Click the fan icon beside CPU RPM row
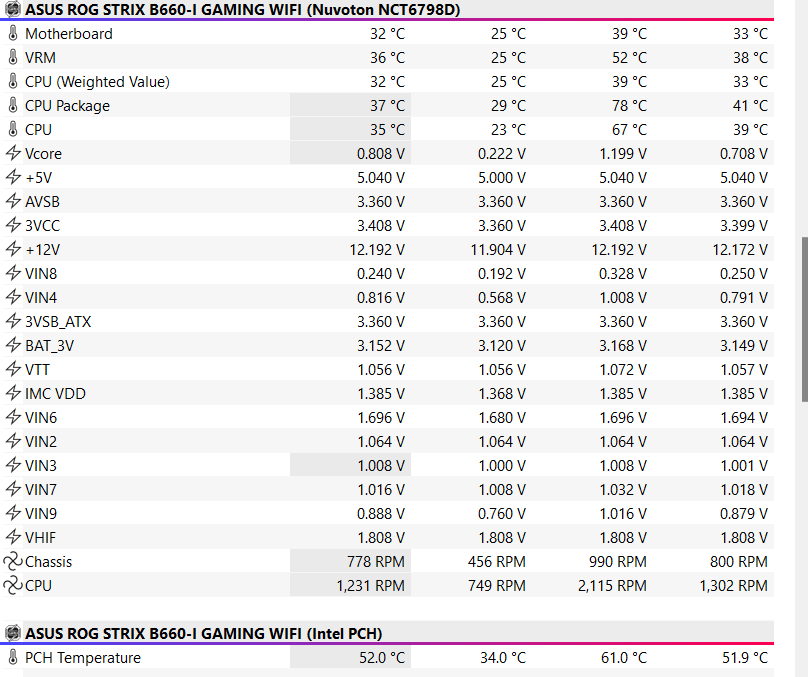This screenshot has height=677, width=808. click(x=13, y=586)
